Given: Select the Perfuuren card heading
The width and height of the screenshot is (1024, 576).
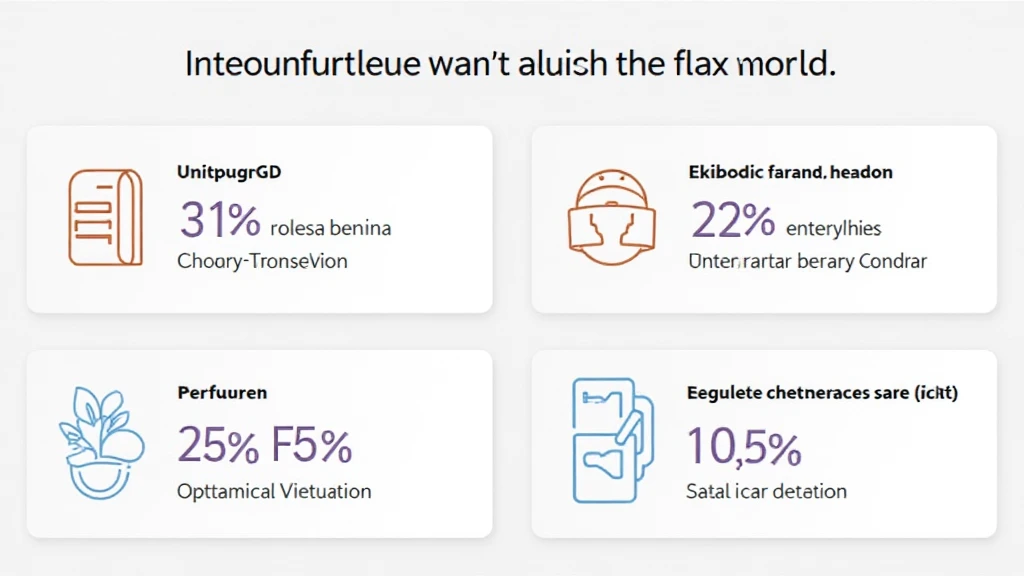Looking at the screenshot, I should click(x=222, y=393).
